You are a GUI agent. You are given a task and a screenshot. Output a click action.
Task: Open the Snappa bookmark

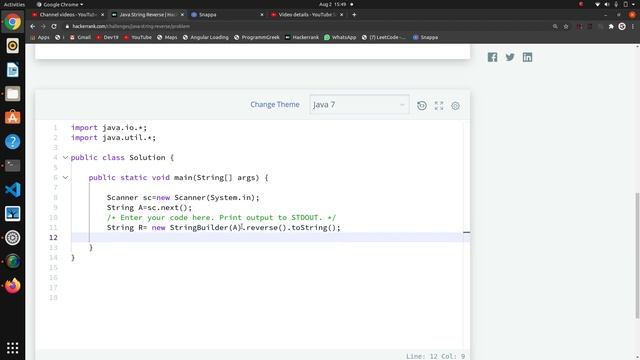pyautogui.click(x=425, y=37)
